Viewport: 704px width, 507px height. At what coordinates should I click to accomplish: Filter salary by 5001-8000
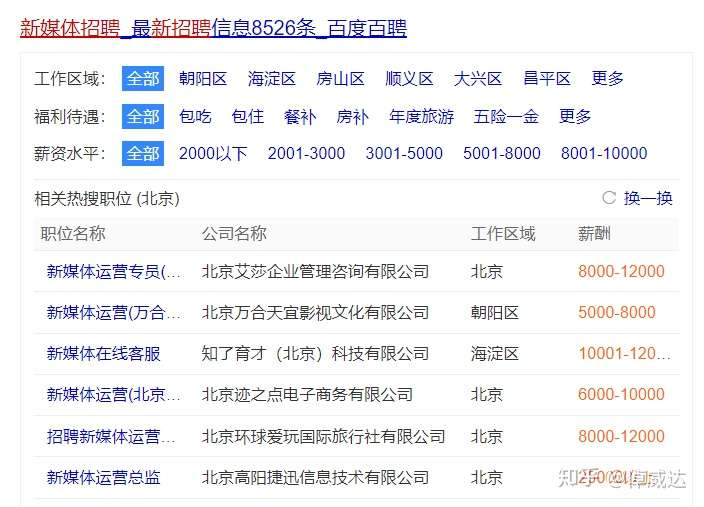502,154
